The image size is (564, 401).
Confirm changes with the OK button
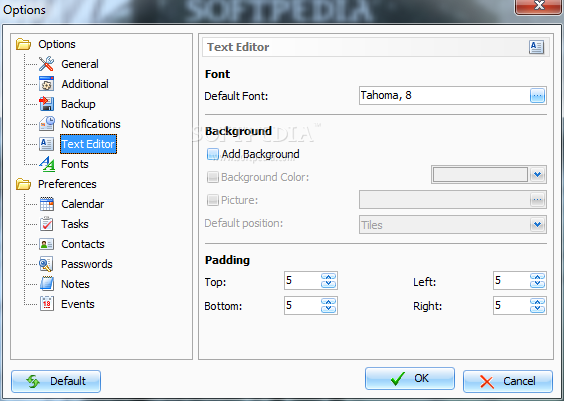pos(410,378)
